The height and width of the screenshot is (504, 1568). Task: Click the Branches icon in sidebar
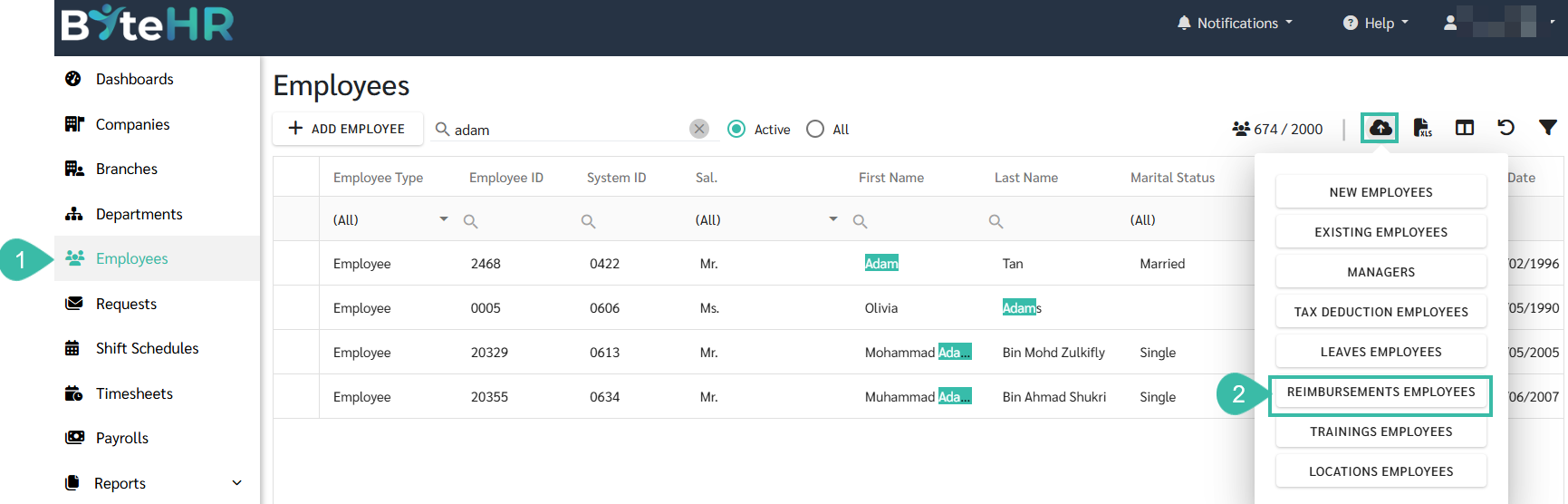74,169
